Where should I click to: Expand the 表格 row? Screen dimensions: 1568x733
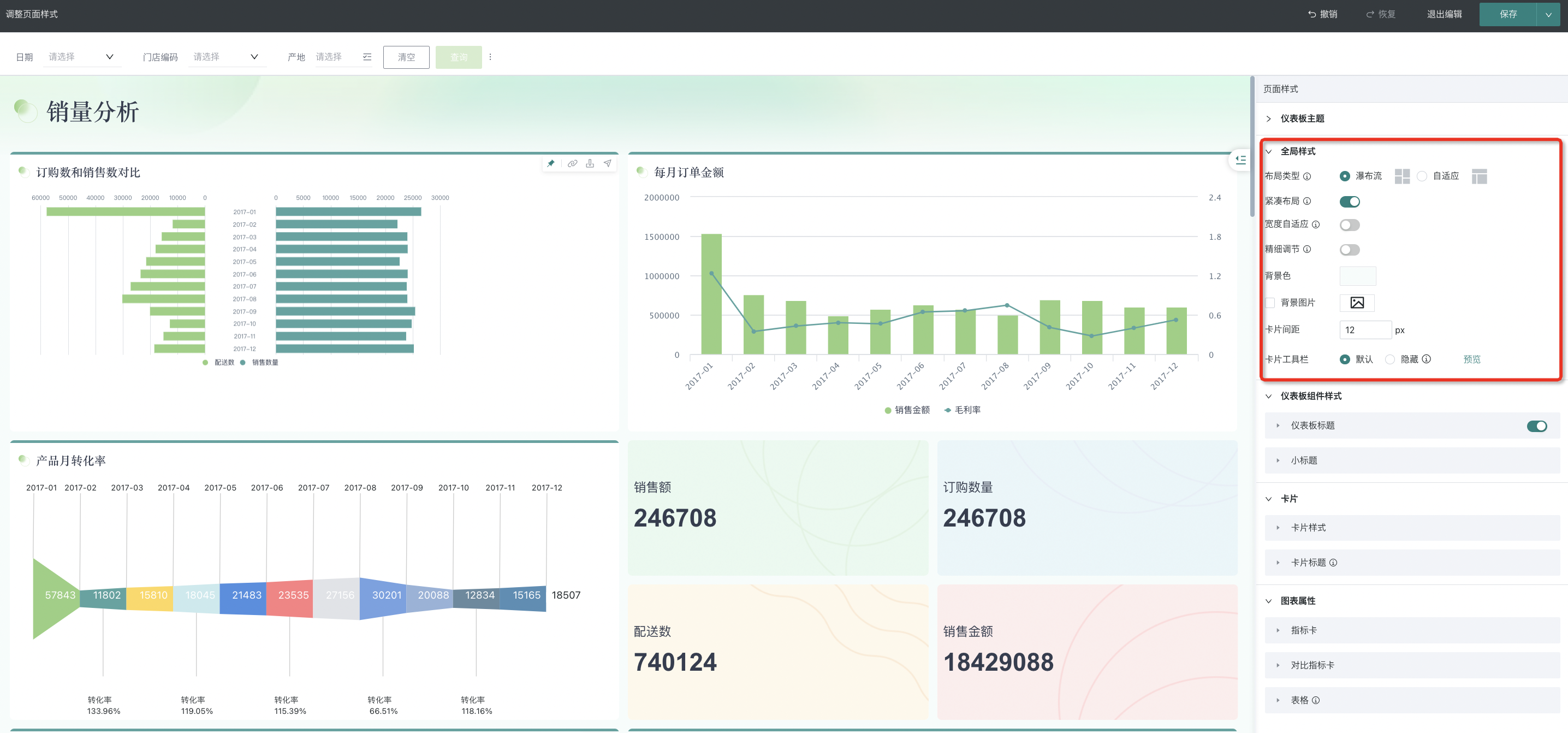[1412, 701]
